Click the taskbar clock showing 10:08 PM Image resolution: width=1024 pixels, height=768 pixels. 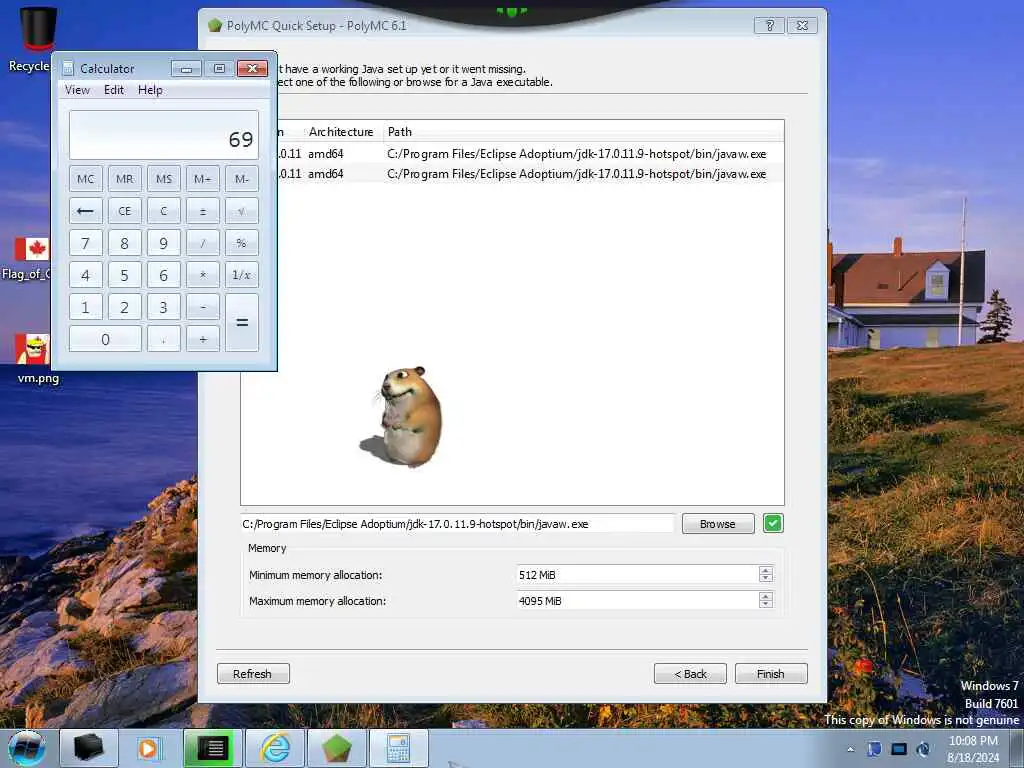973,749
